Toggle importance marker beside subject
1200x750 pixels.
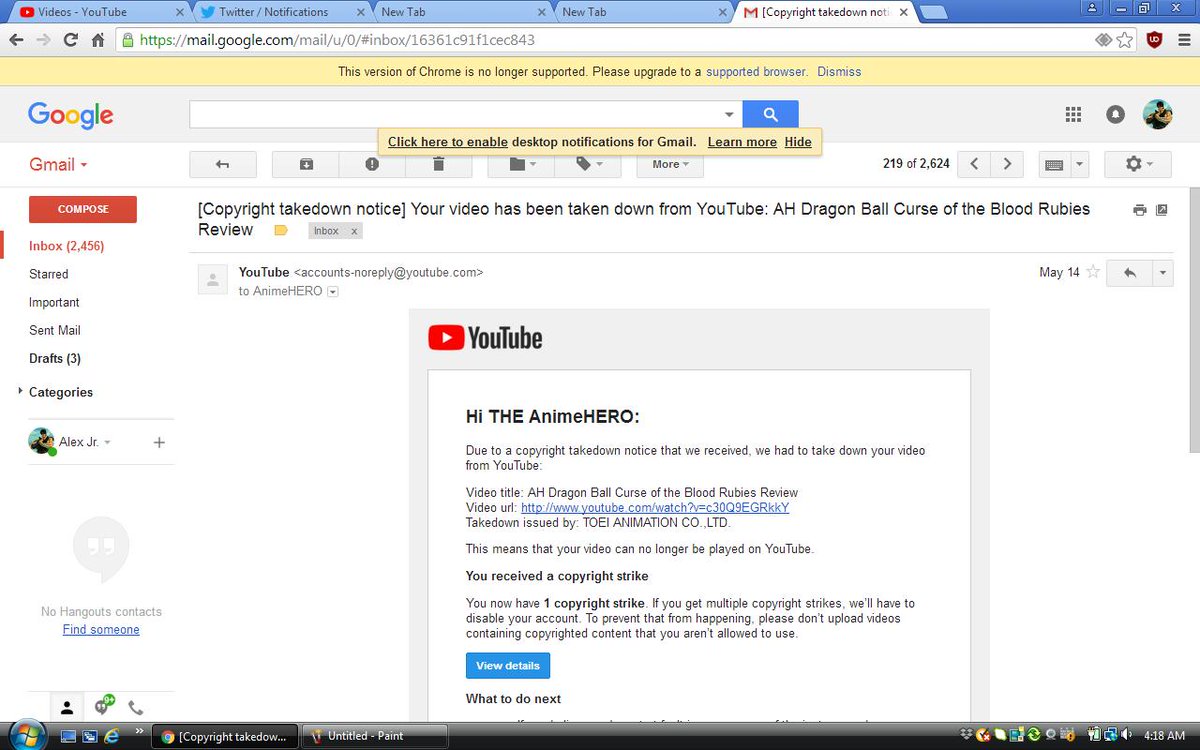[x=281, y=230]
